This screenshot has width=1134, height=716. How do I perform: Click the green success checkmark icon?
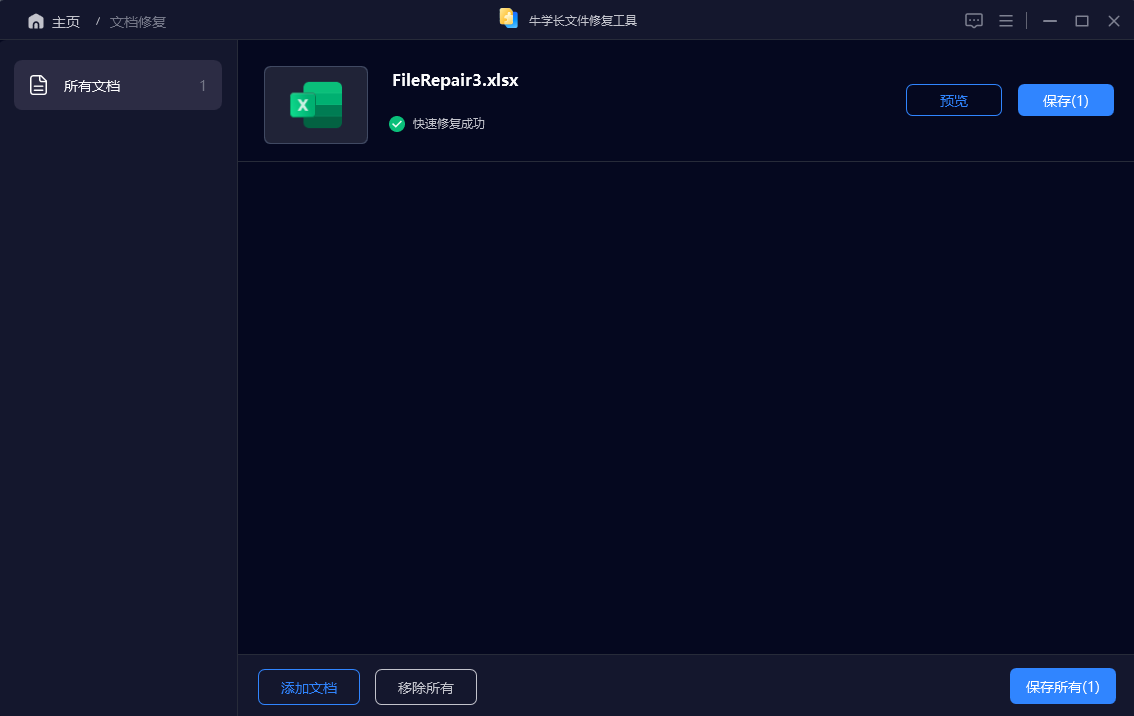396,124
